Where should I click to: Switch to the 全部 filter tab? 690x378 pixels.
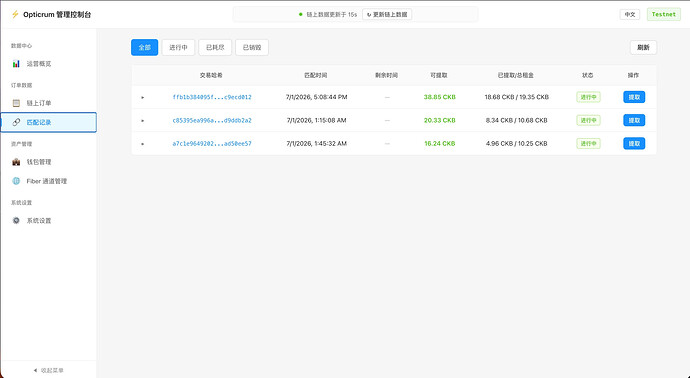tap(144, 48)
